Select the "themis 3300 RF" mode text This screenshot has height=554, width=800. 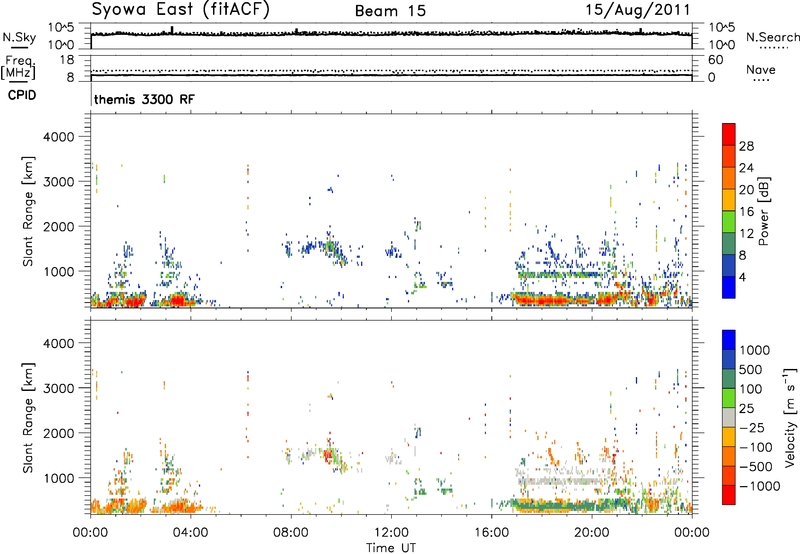click(x=144, y=99)
